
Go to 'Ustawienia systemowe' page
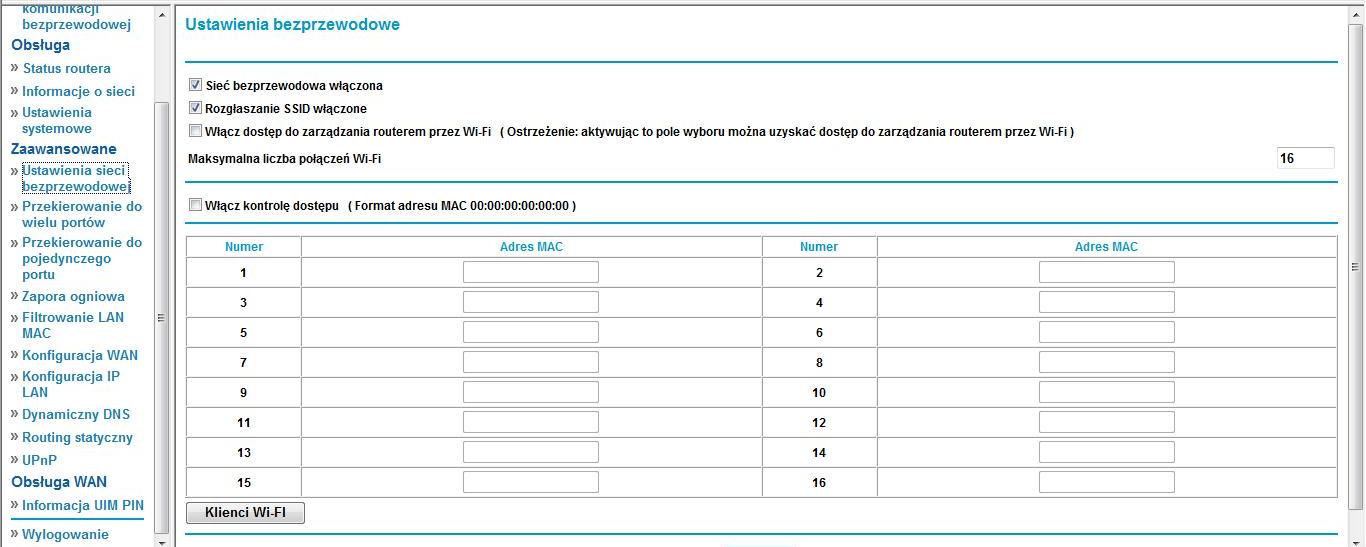(x=57, y=120)
